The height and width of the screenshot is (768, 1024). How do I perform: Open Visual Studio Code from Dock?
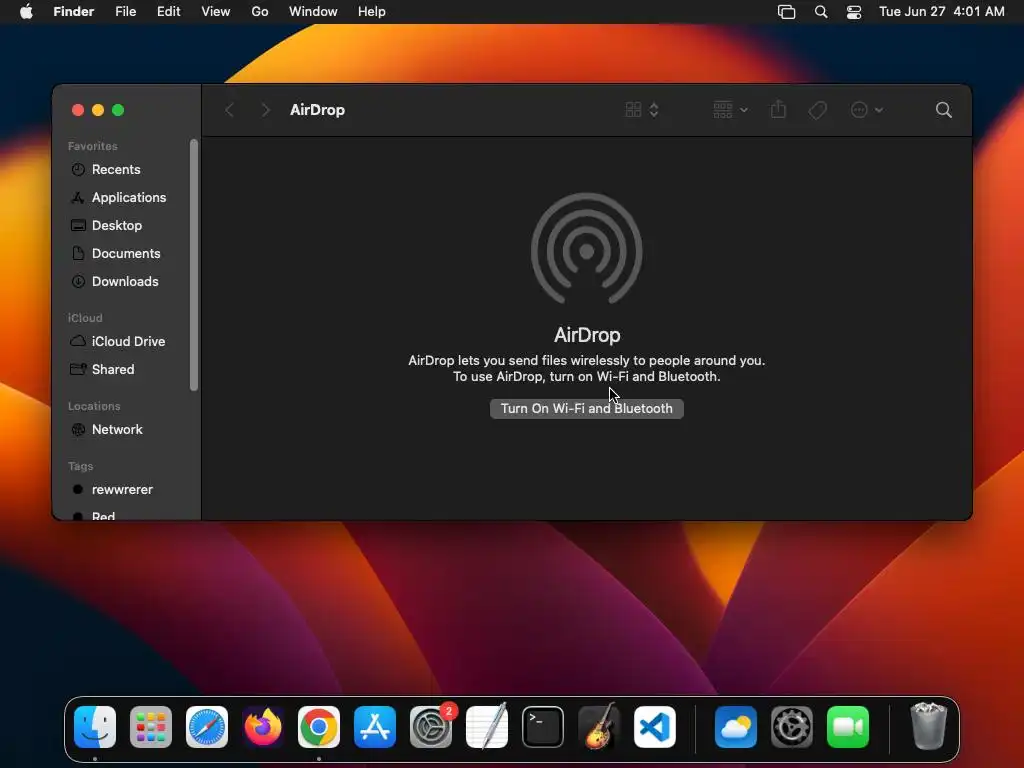tap(654, 727)
